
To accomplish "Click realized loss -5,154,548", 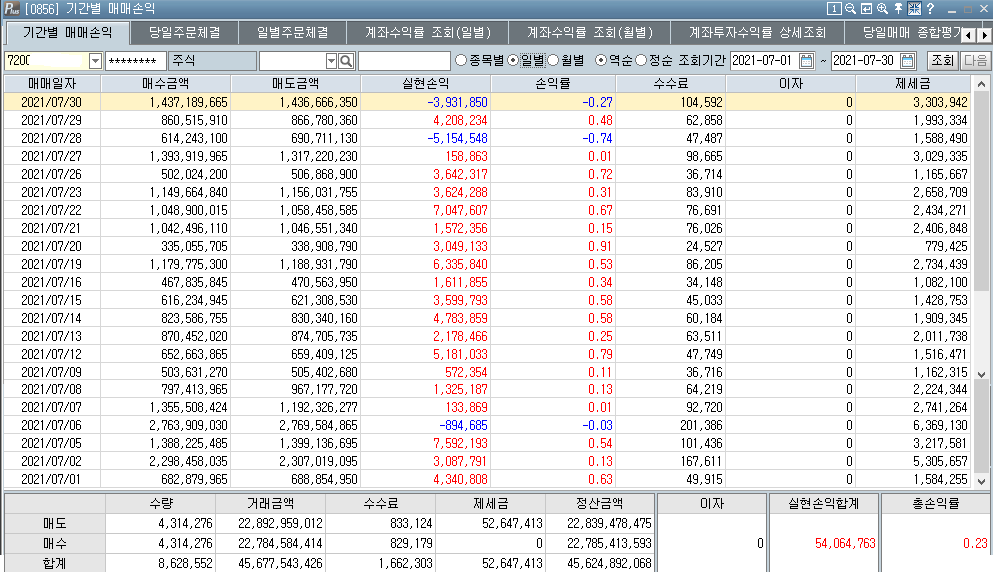I will [x=457, y=138].
